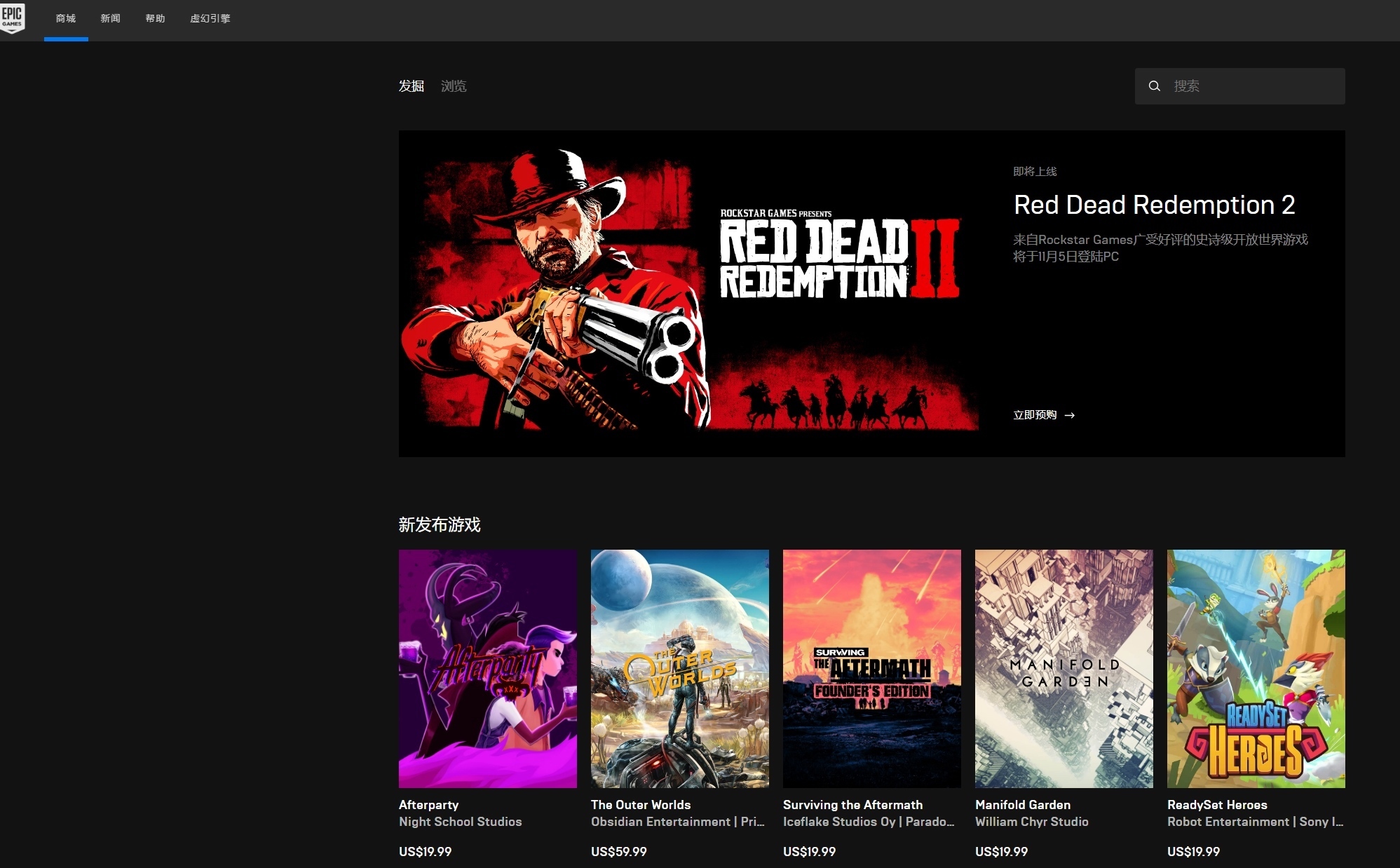
Task: Click the Red Dead Redemption 2 banner image
Action: 691,293
